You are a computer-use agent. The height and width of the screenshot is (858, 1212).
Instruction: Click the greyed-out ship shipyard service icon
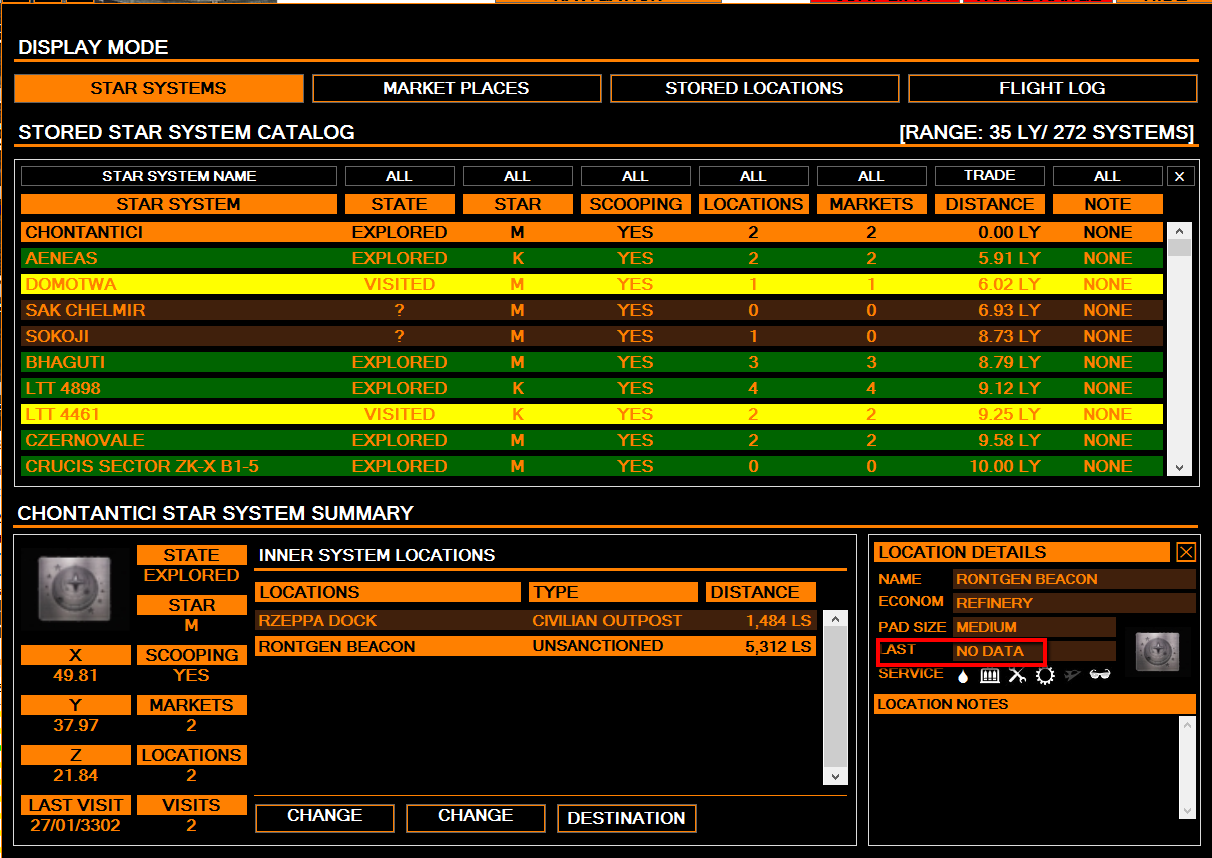tap(1072, 676)
